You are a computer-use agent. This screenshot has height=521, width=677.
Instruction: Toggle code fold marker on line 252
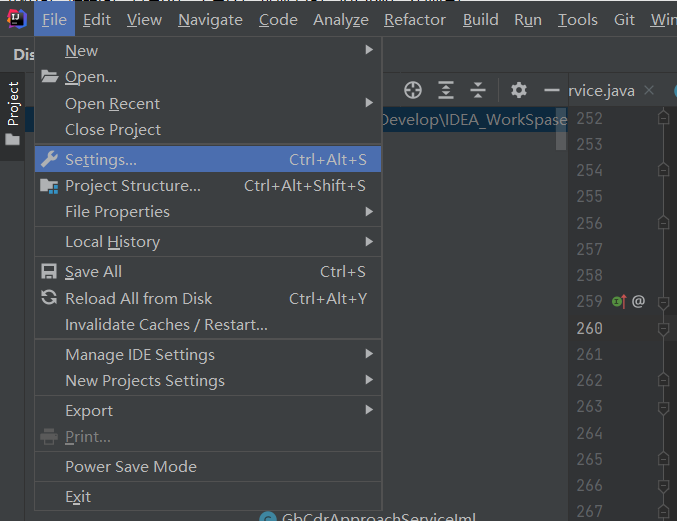pos(664,118)
